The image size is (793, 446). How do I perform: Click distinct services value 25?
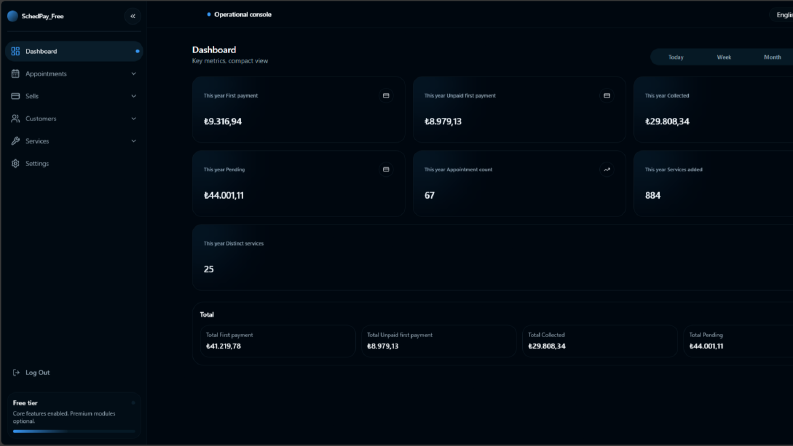click(208, 269)
